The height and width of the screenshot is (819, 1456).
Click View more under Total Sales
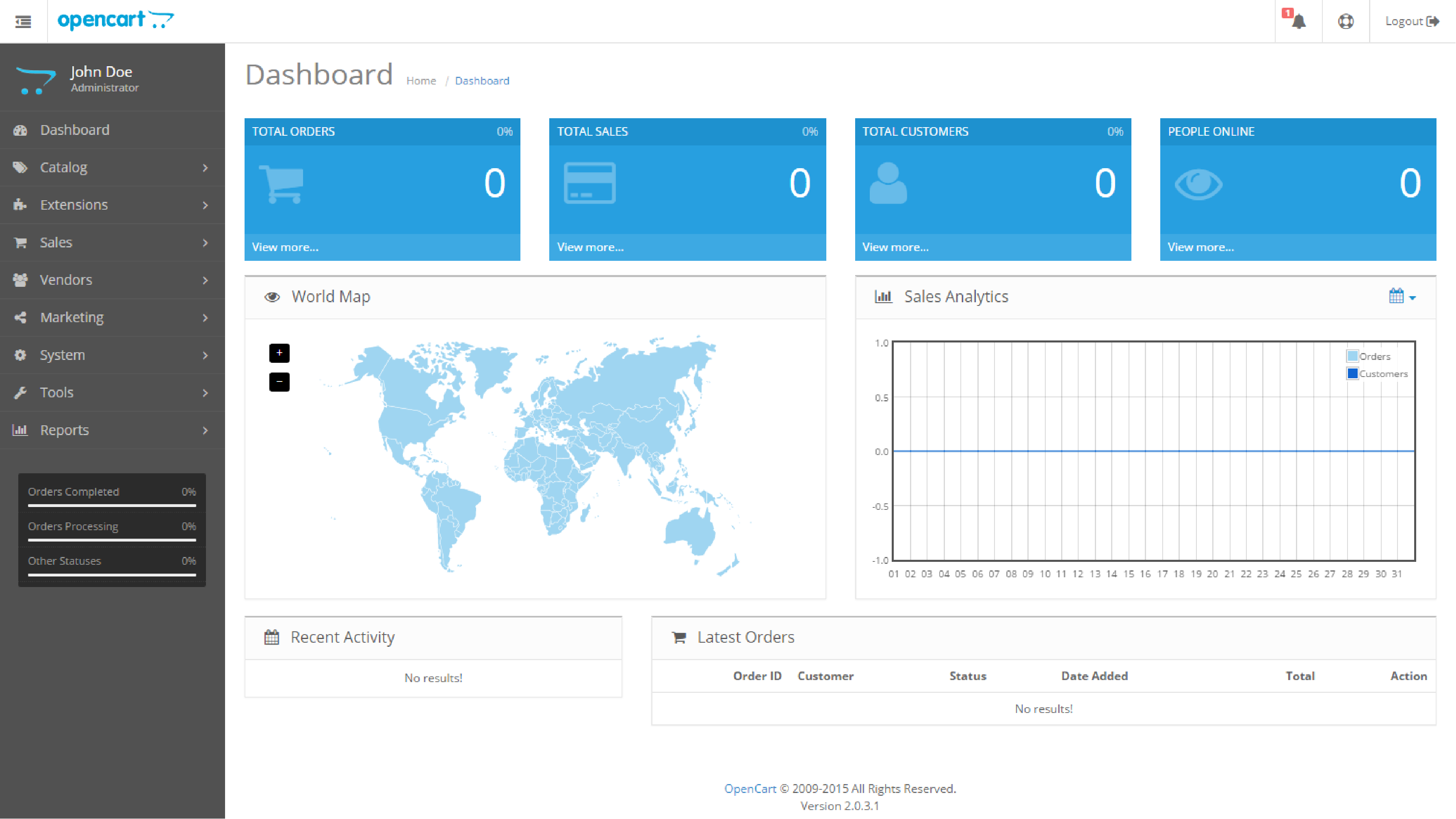coord(590,247)
